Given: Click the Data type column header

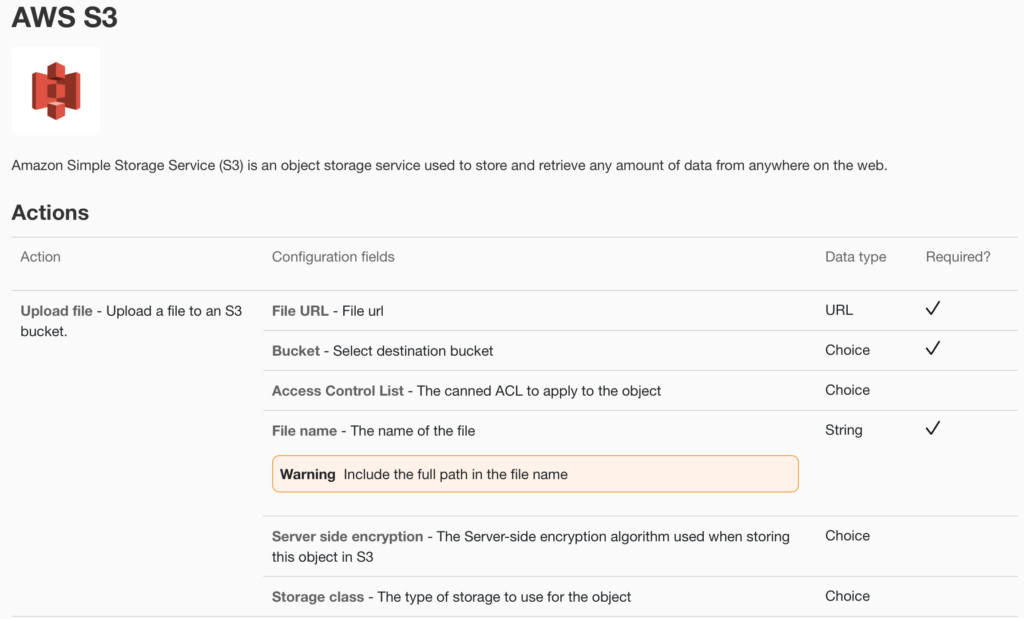Looking at the screenshot, I should pyautogui.click(x=855, y=257).
